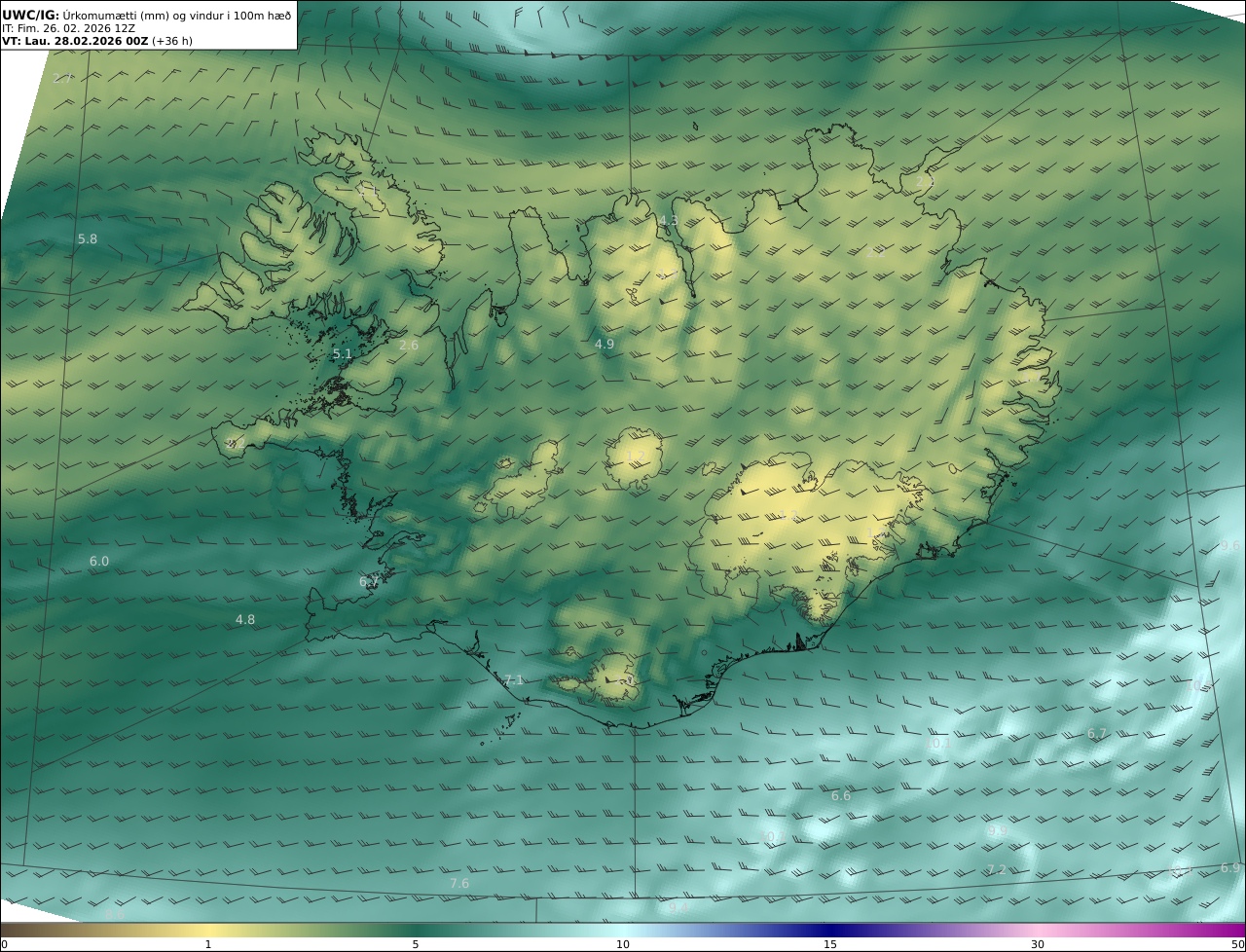
Task: Select the 5.1 value over Breiðafjörður bay
Action: pyautogui.click(x=343, y=354)
